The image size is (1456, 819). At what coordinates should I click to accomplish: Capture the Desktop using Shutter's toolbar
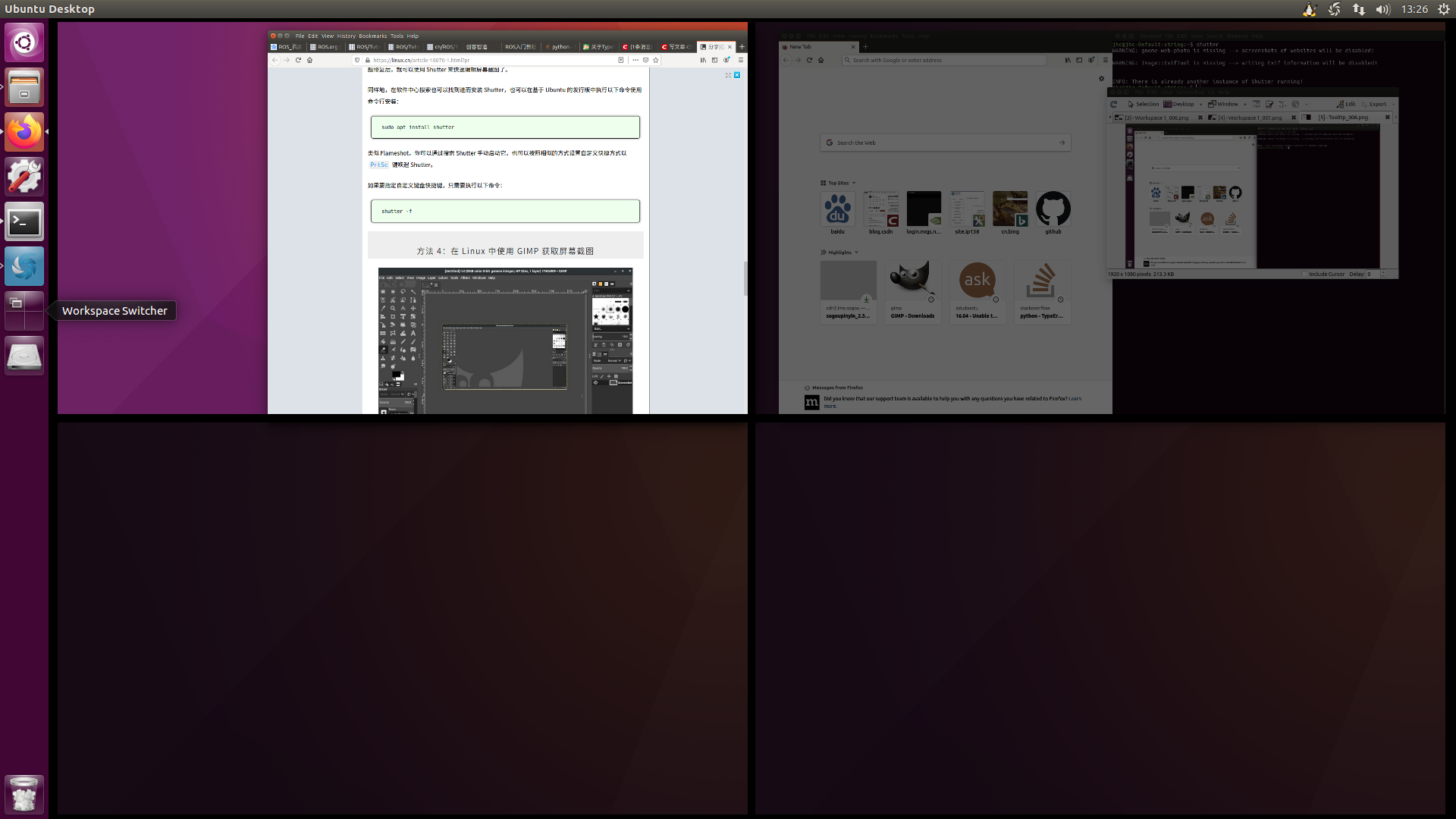pyautogui.click(x=1181, y=104)
